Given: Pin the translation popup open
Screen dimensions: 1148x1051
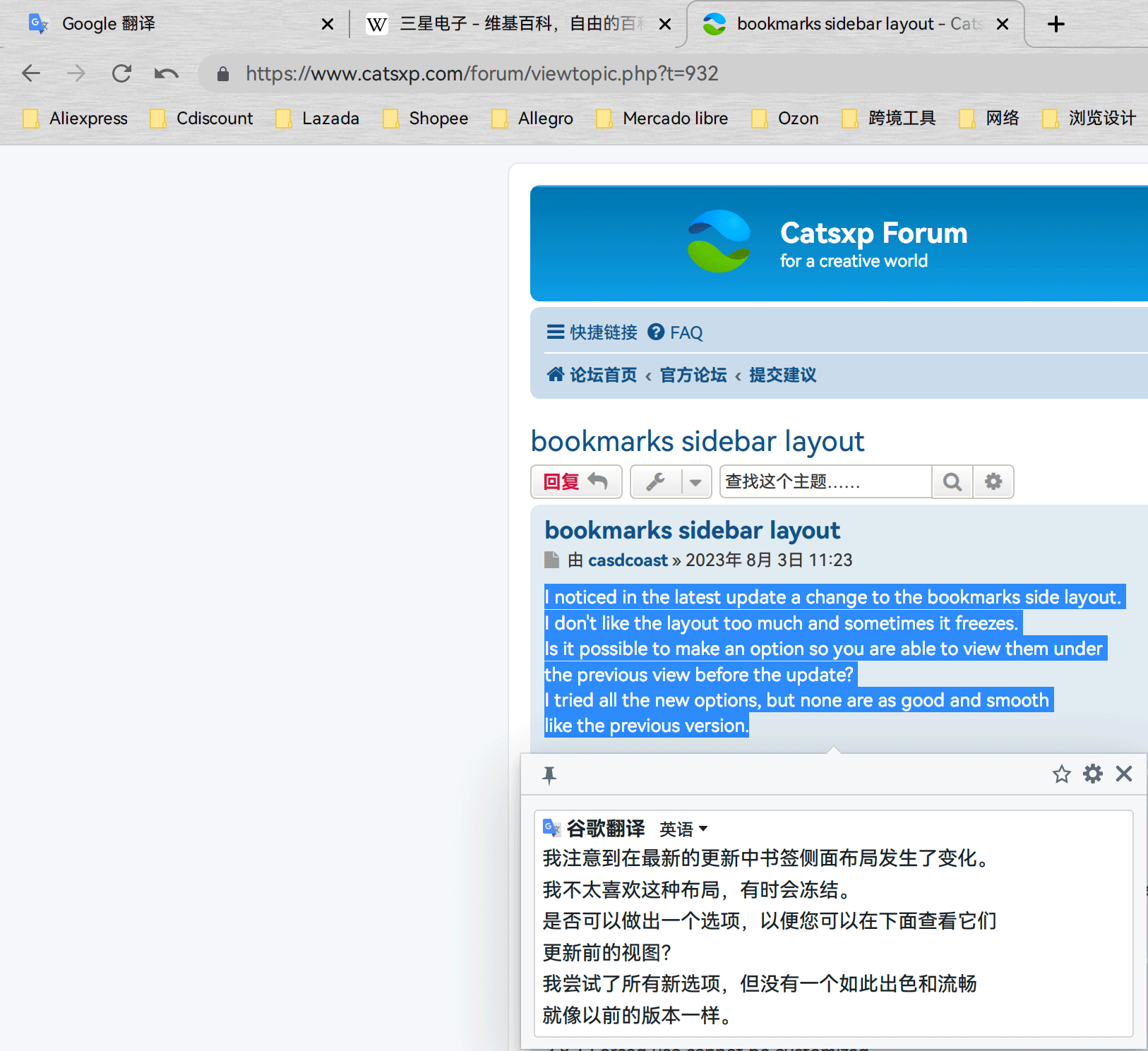Looking at the screenshot, I should [549, 775].
